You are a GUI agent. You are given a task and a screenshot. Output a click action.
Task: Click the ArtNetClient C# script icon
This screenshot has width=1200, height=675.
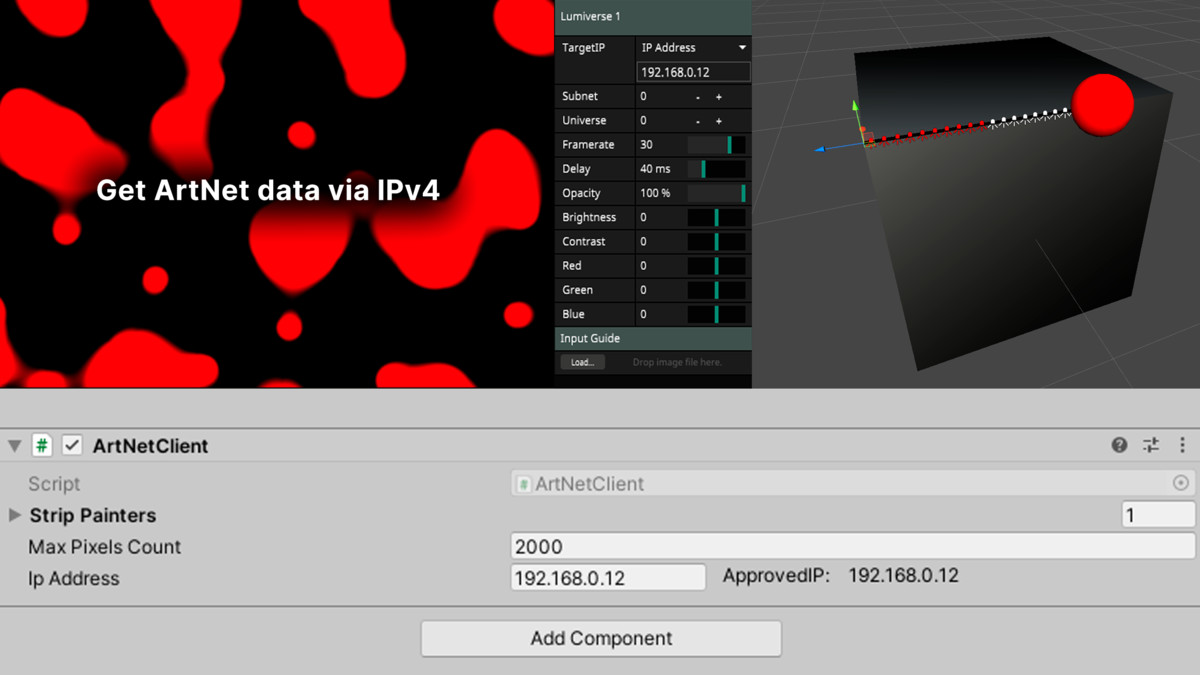point(42,446)
